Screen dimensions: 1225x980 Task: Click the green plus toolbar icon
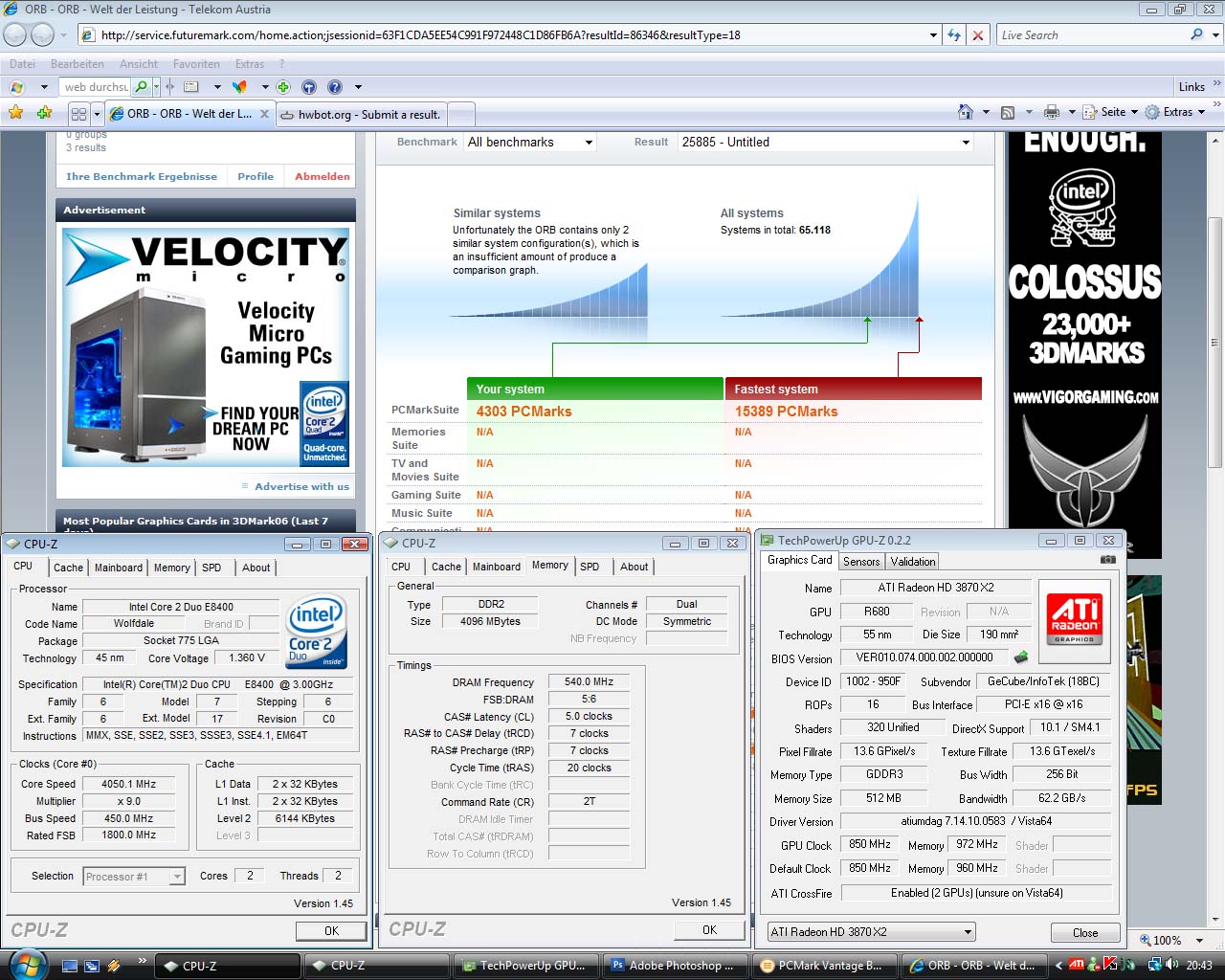pyautogui.click(x=283, y=86)
